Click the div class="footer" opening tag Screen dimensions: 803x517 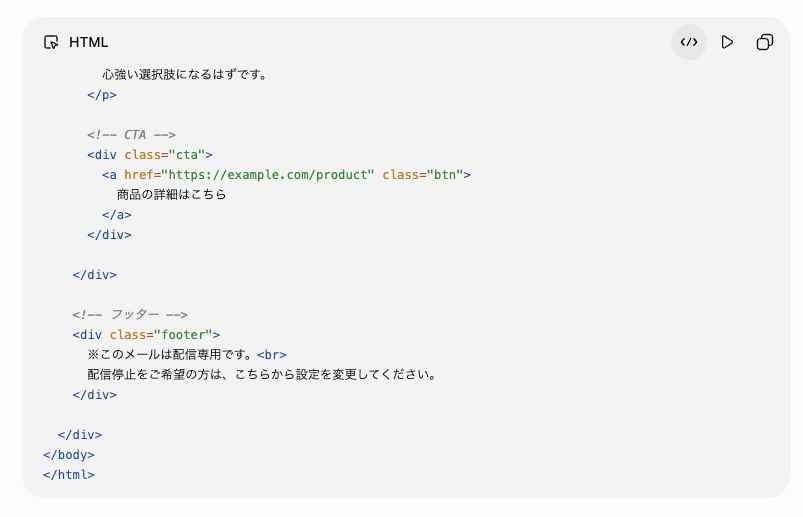pos(146,334)
